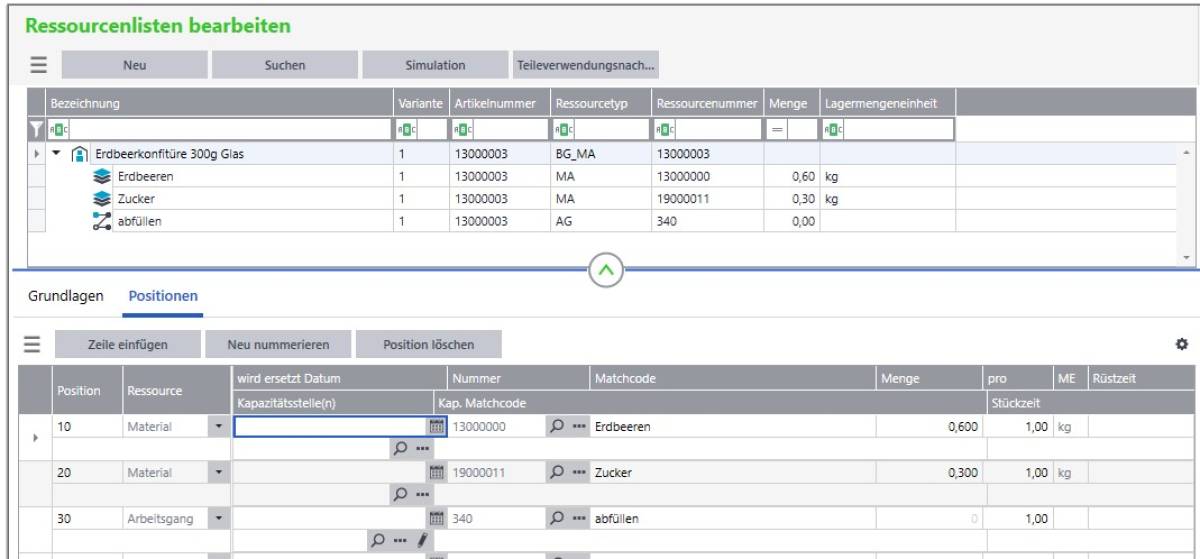The height and width of the screenshot is (559, 1200).
Task: Open Kapazitätsstelle ellipsis options for position 10
Action: pos(422,448)
